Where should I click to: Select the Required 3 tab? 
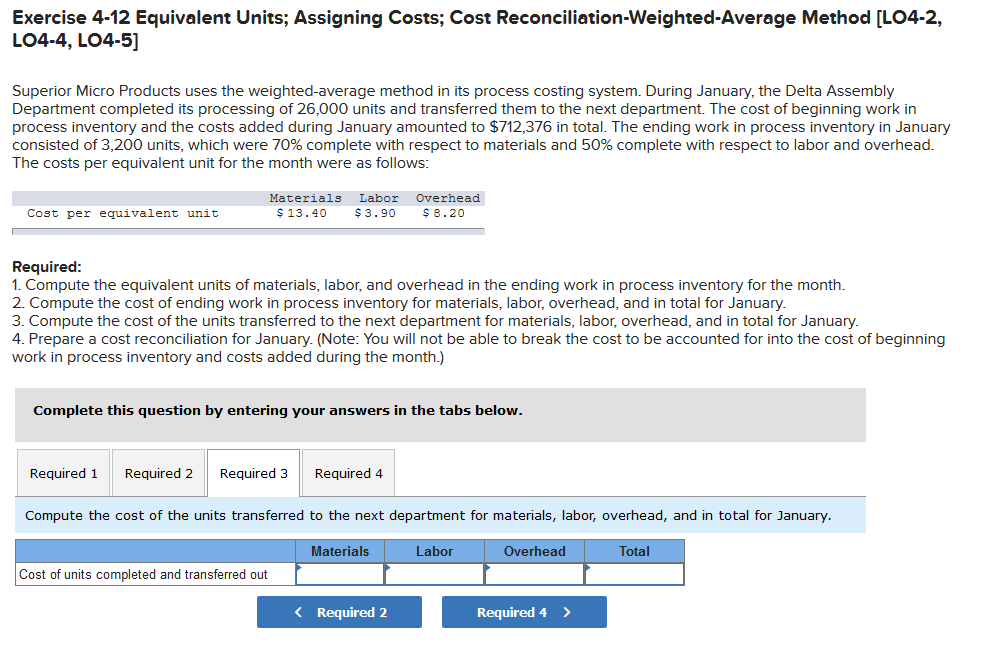click(x=252, y=472)
